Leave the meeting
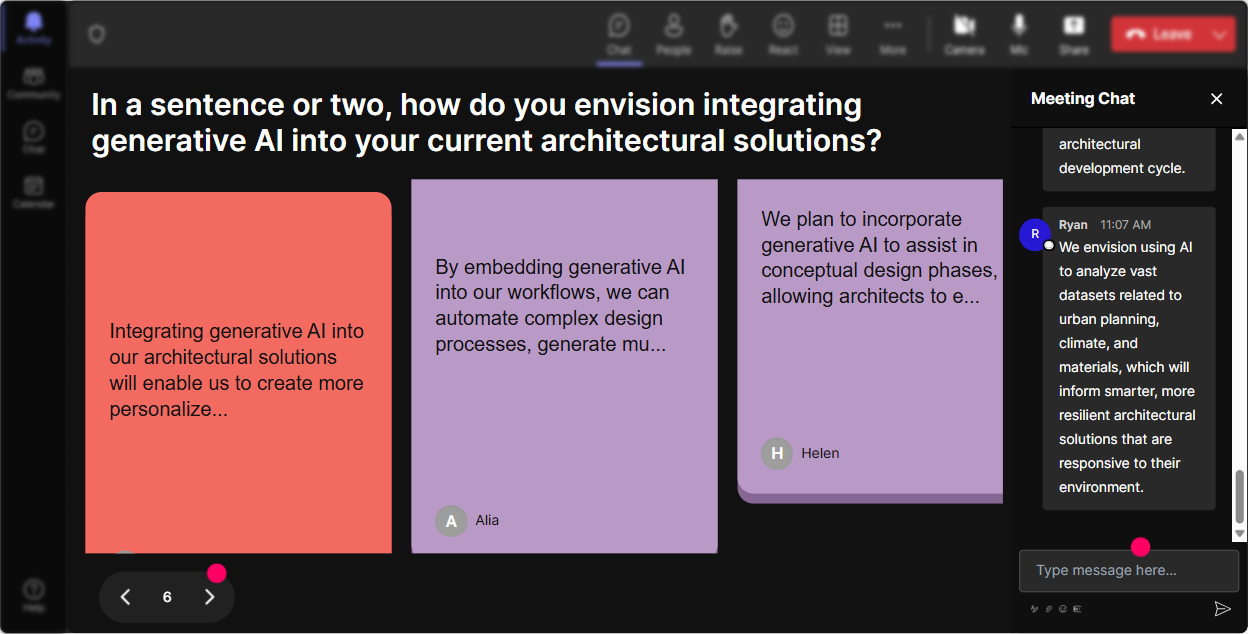This screenshot has width=1248, height=634. (x=1158, y=34)
